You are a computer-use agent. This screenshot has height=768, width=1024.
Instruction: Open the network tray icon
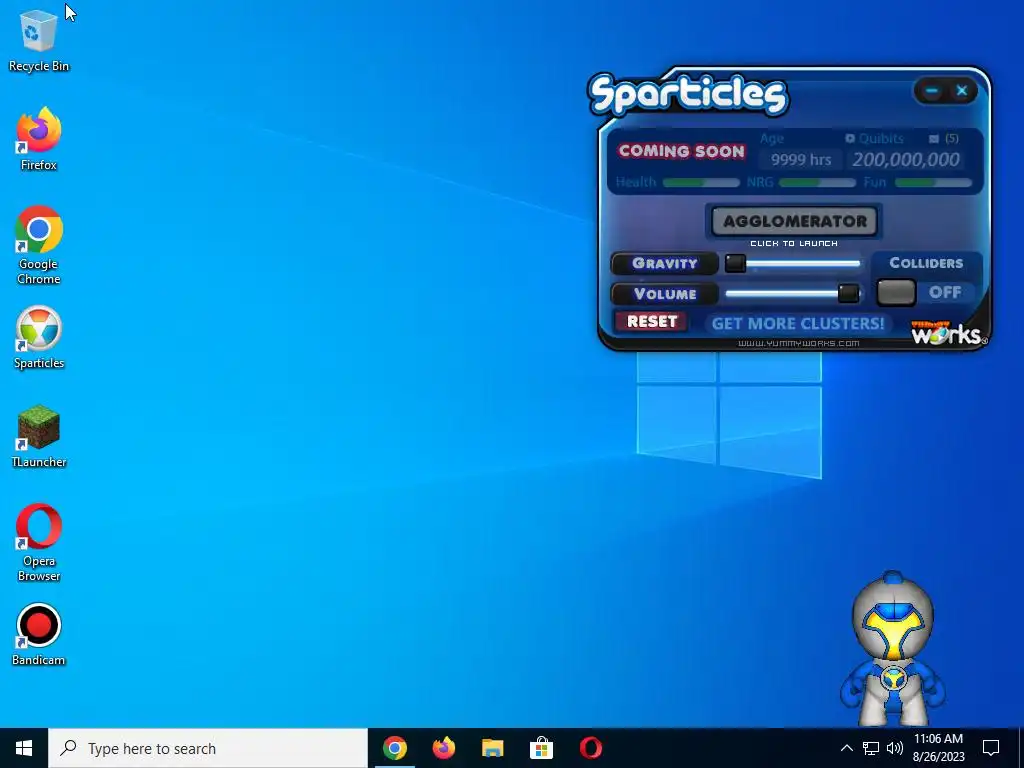pos(871,748)
